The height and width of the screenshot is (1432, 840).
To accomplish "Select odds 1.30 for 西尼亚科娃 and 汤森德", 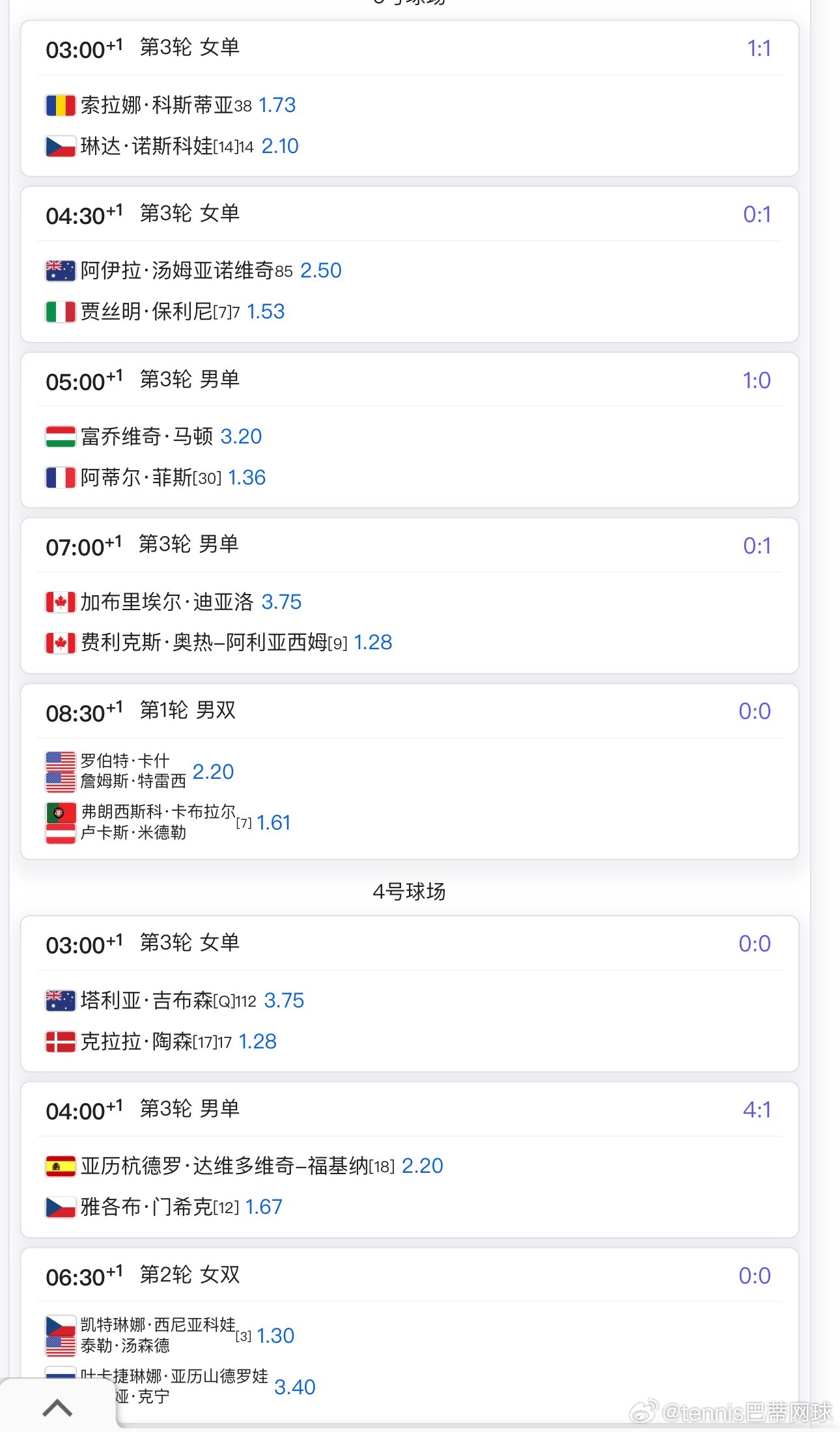I will (275, 1336).
